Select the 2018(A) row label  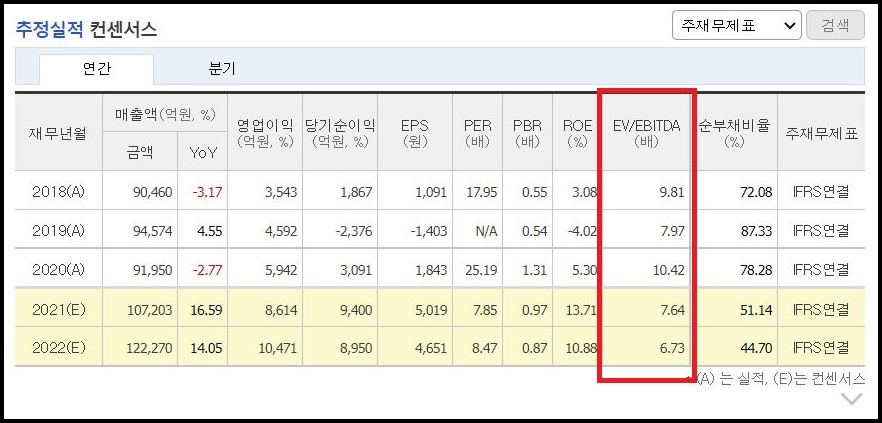(58, 192)
